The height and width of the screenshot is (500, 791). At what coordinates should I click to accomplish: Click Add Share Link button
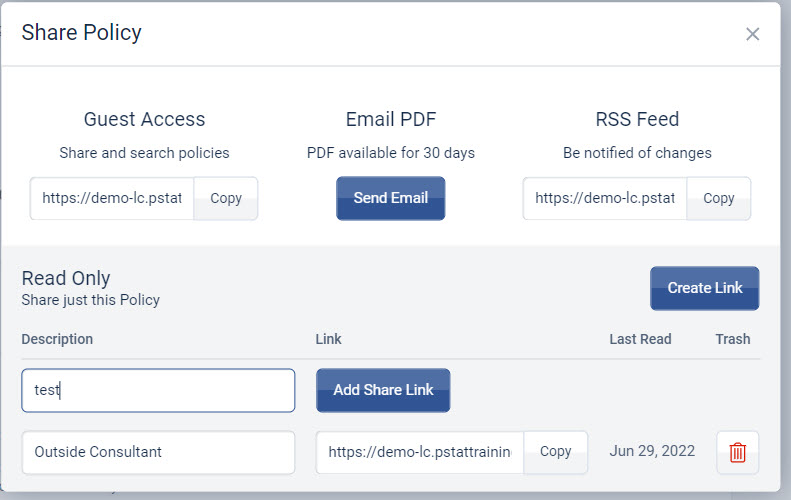tap(383, 390)
